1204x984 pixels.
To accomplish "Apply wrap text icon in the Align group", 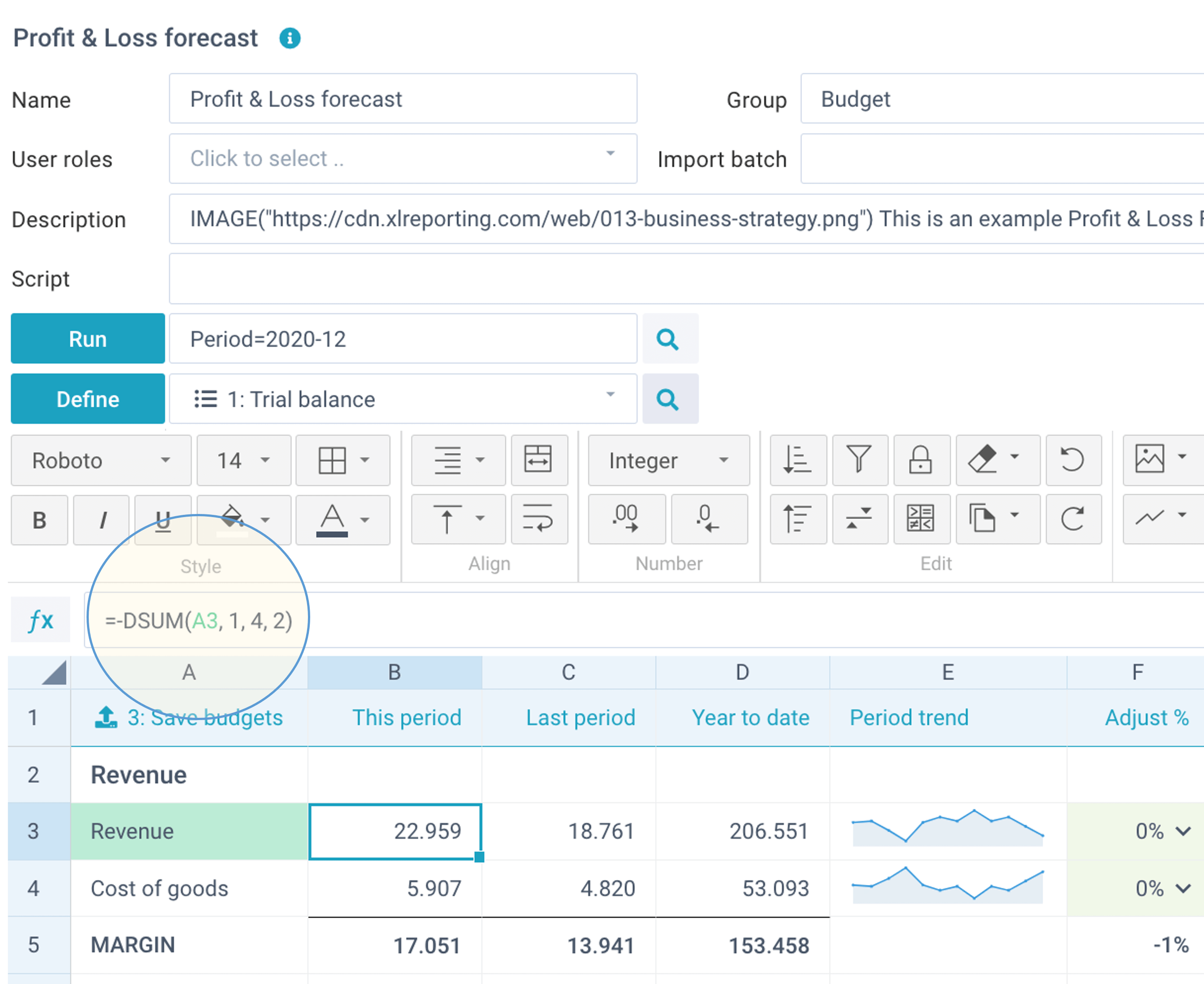I will click(539, 519).
